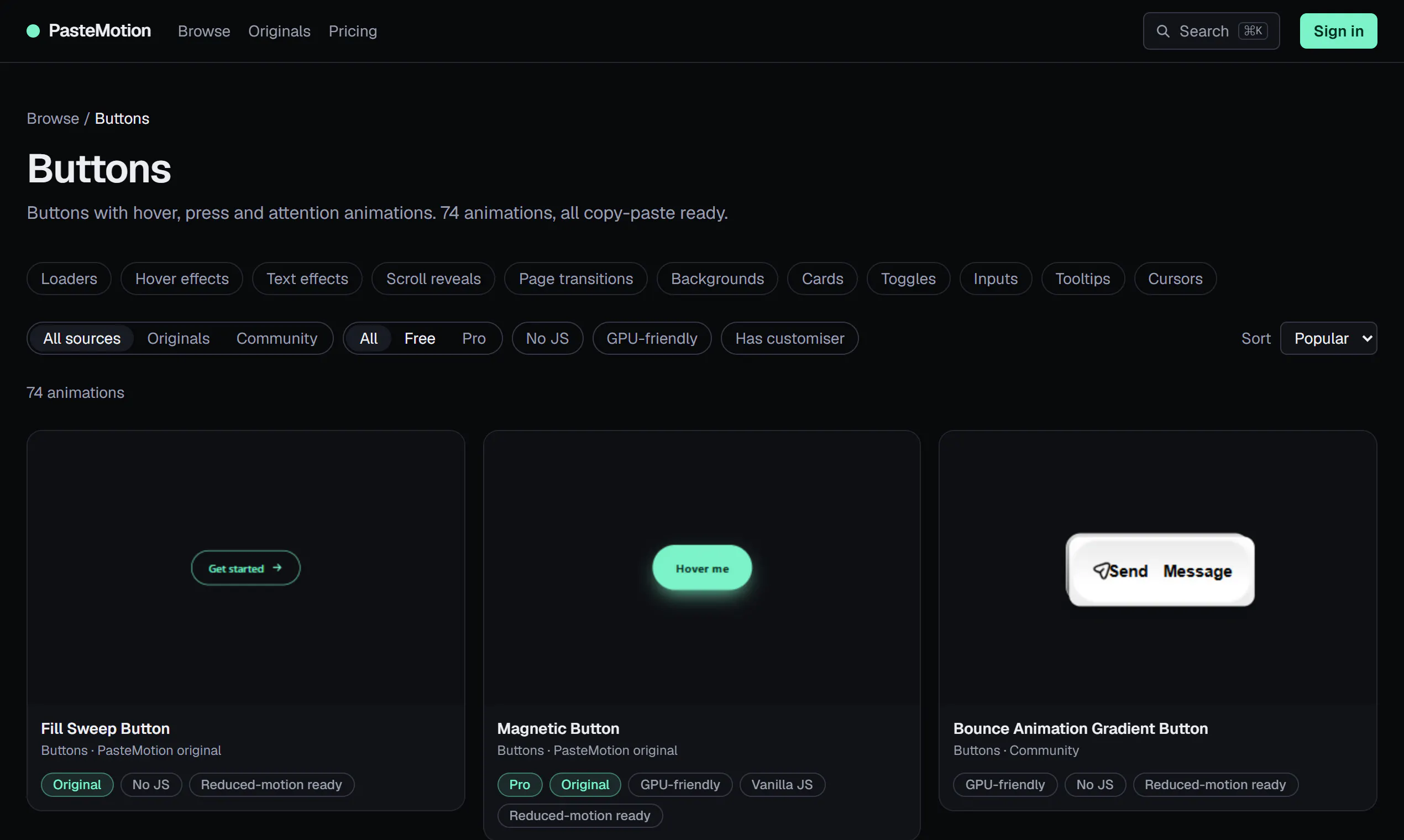1404x840 pixels.
Task: Click the Sign in button
Action: tap(1338, 31)
